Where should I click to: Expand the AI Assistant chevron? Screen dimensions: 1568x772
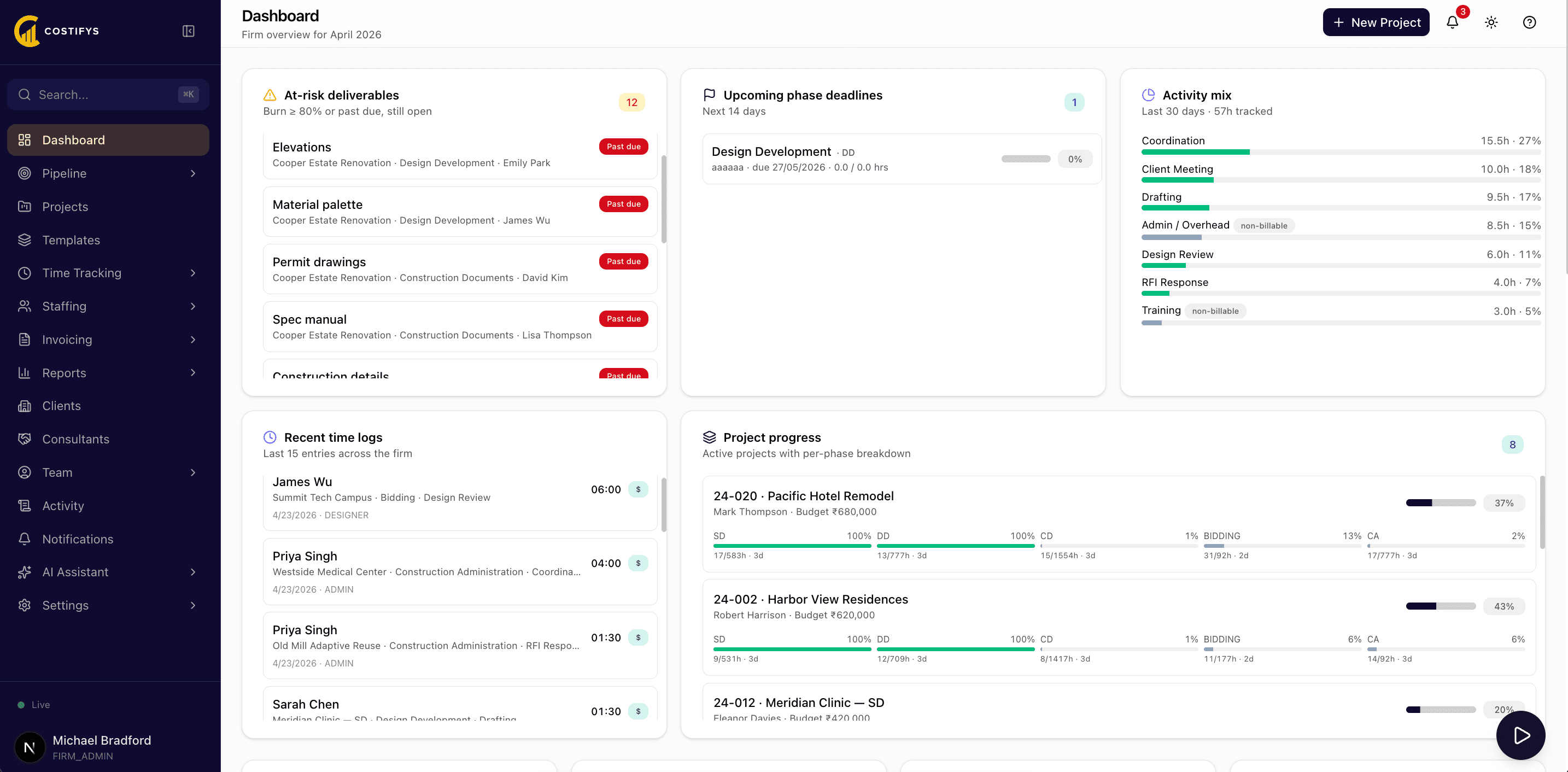coord(193,572)
